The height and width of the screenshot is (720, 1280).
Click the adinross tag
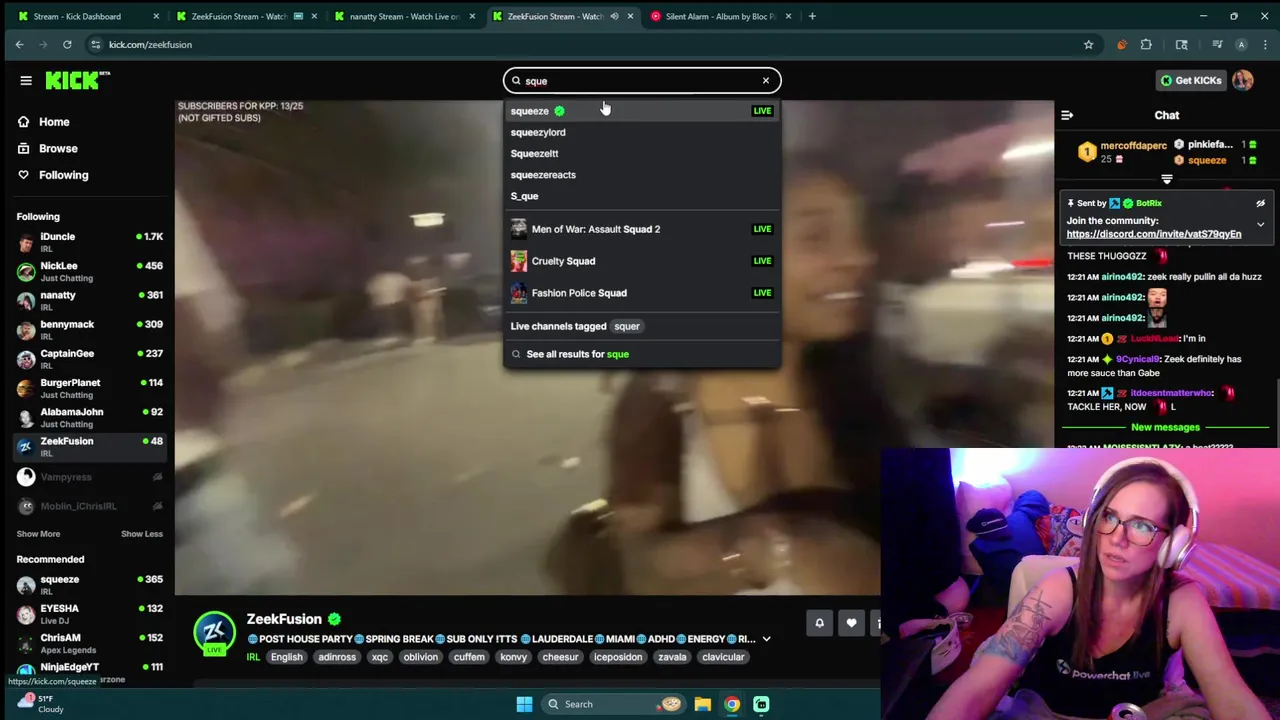coord(337,658)
